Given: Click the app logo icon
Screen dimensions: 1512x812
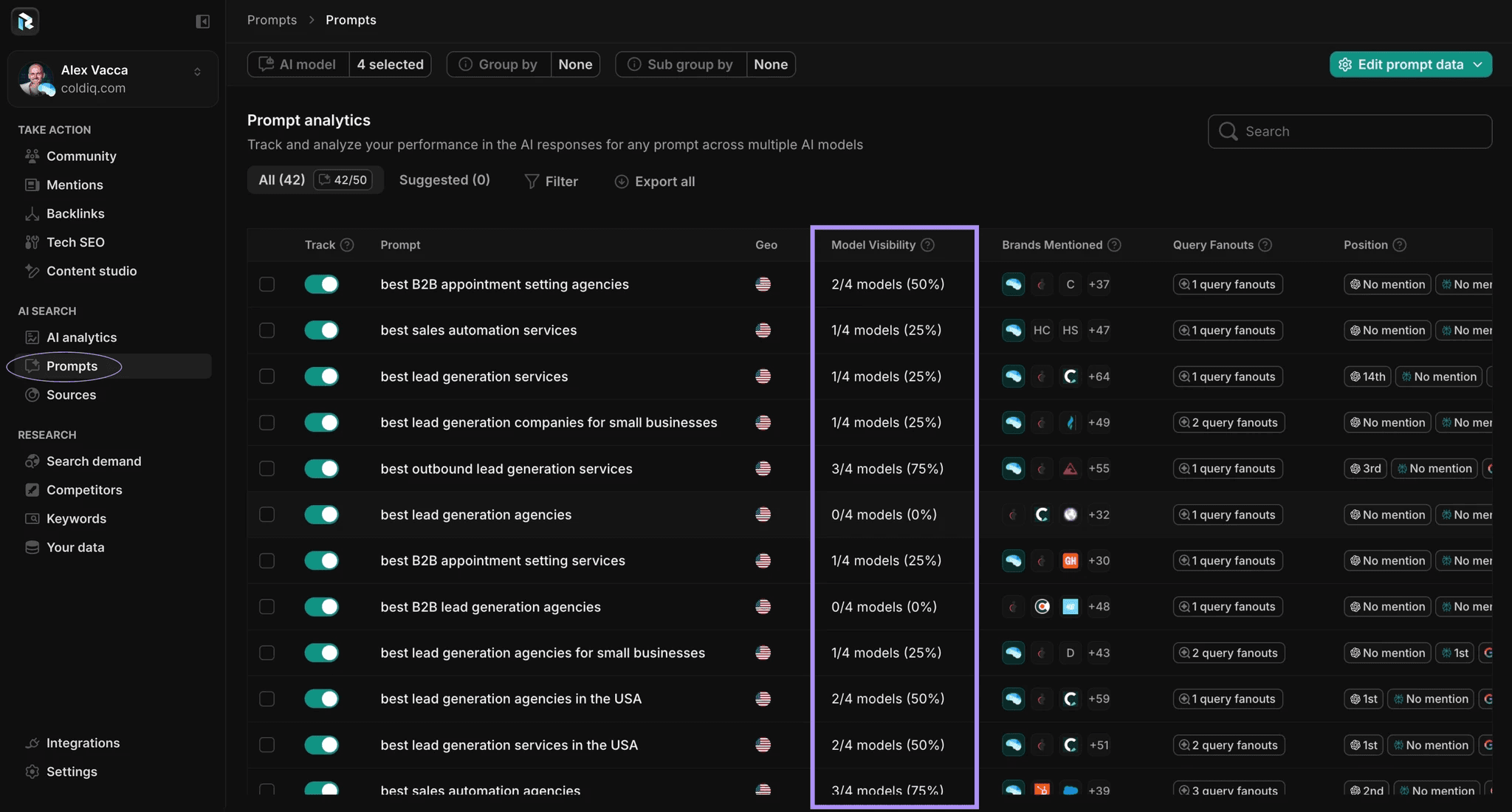Looking at the screenshot, I should 25,21.
